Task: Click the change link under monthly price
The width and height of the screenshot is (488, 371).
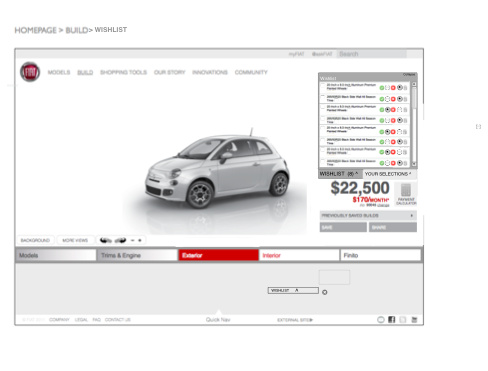Action: click(383, 205)
